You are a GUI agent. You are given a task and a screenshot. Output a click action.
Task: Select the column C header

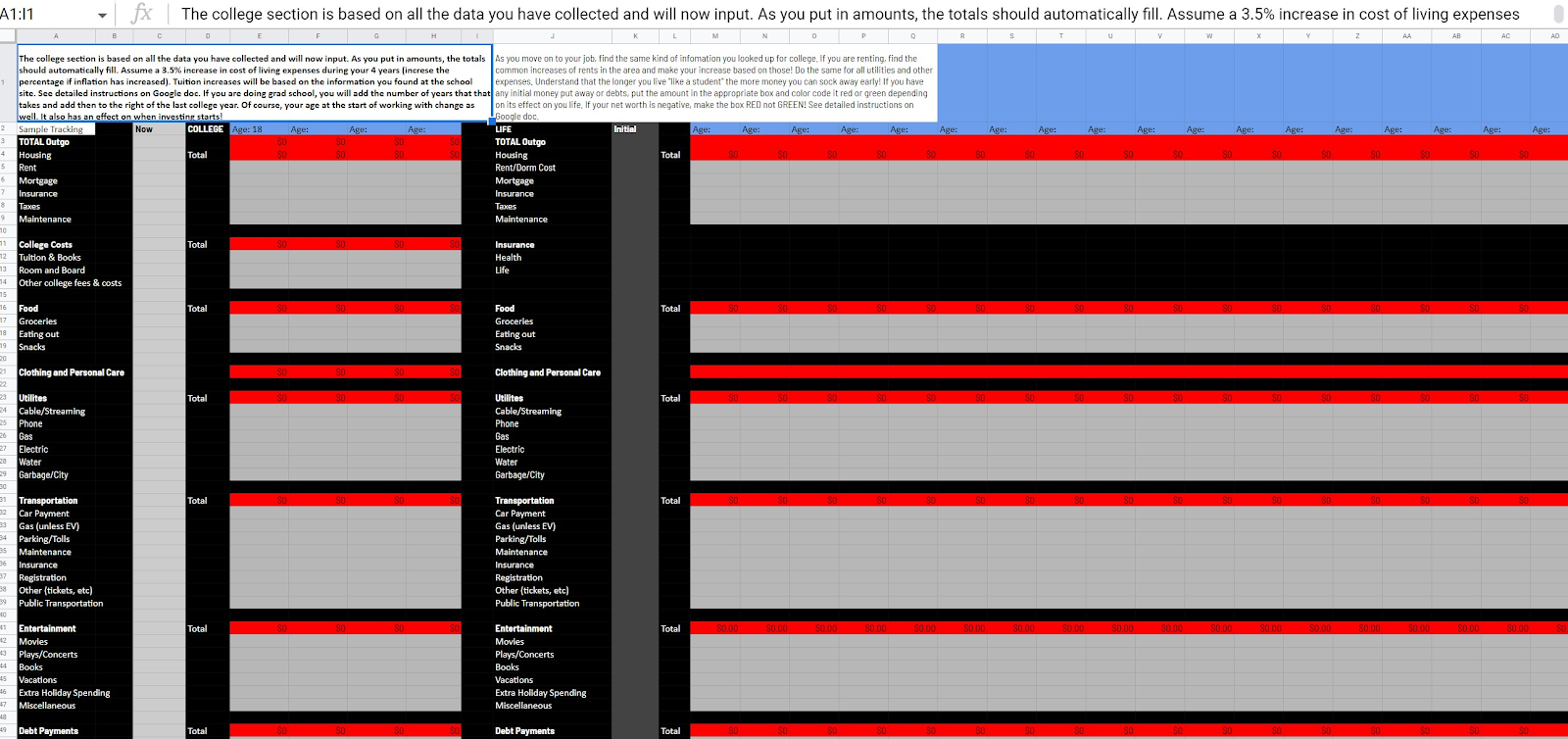pyautogui.click(x=159, y=35)
